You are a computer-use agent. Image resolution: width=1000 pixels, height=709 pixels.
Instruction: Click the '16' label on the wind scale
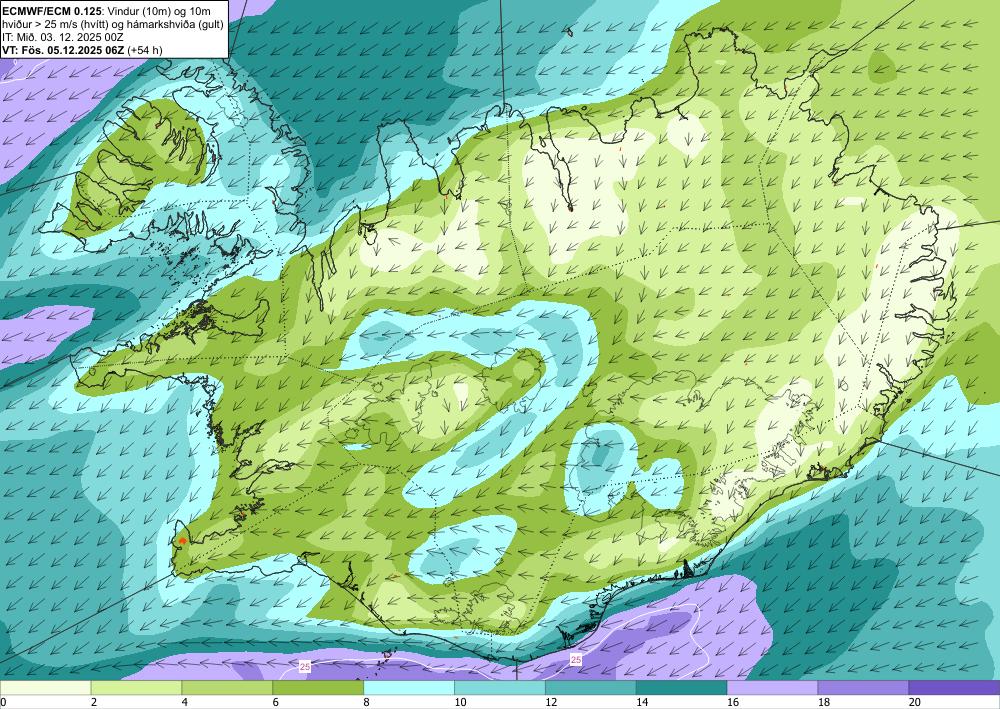tap(733, 702)
